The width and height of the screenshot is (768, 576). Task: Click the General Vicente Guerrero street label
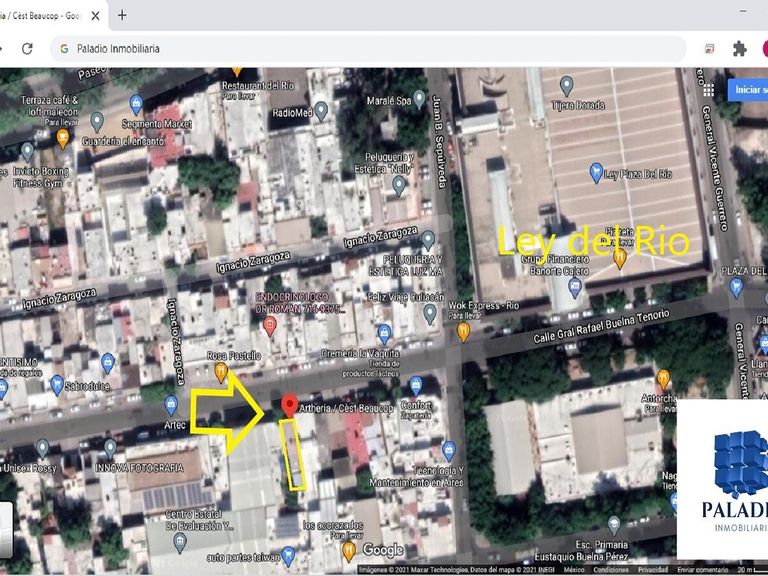713,168
